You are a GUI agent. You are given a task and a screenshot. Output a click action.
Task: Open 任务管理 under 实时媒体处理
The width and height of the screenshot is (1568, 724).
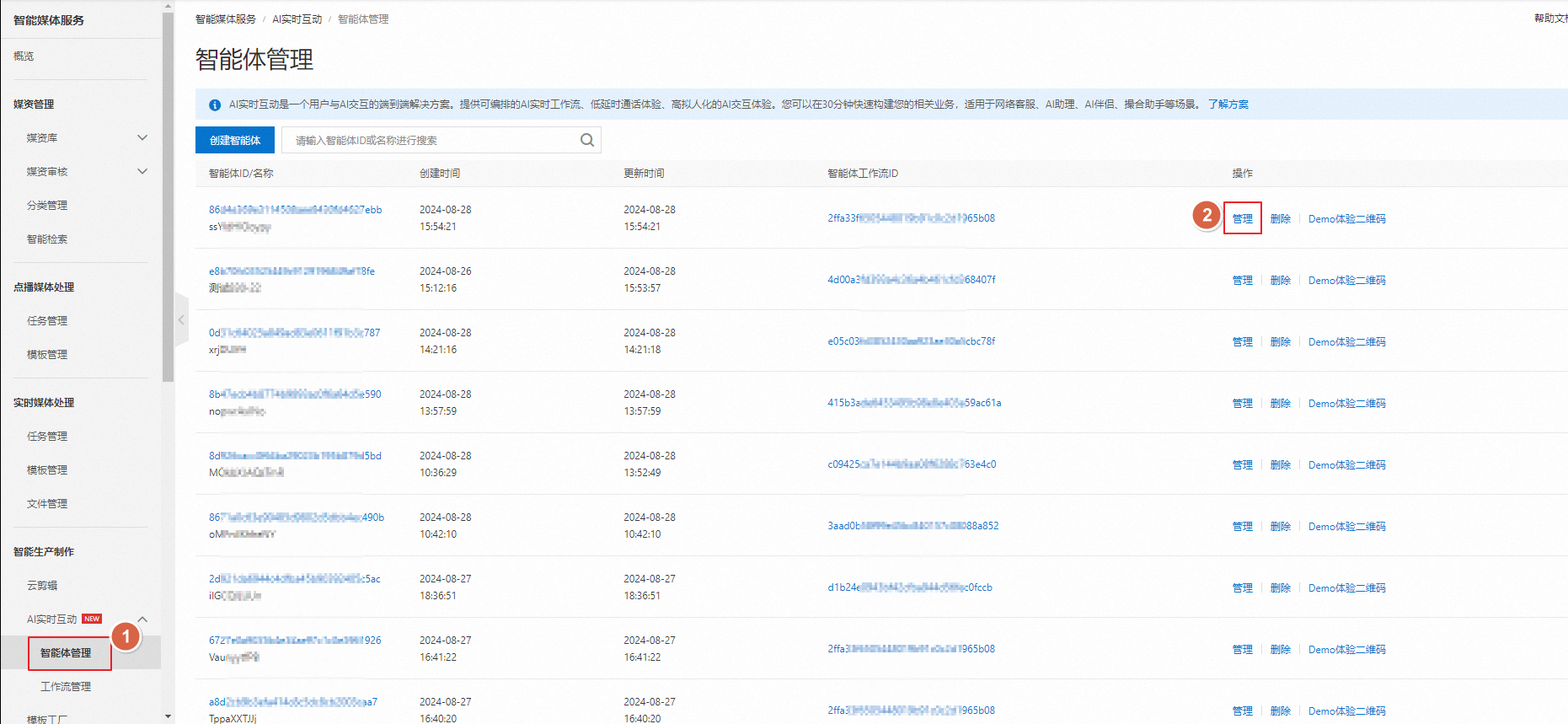tap(47, 436)
